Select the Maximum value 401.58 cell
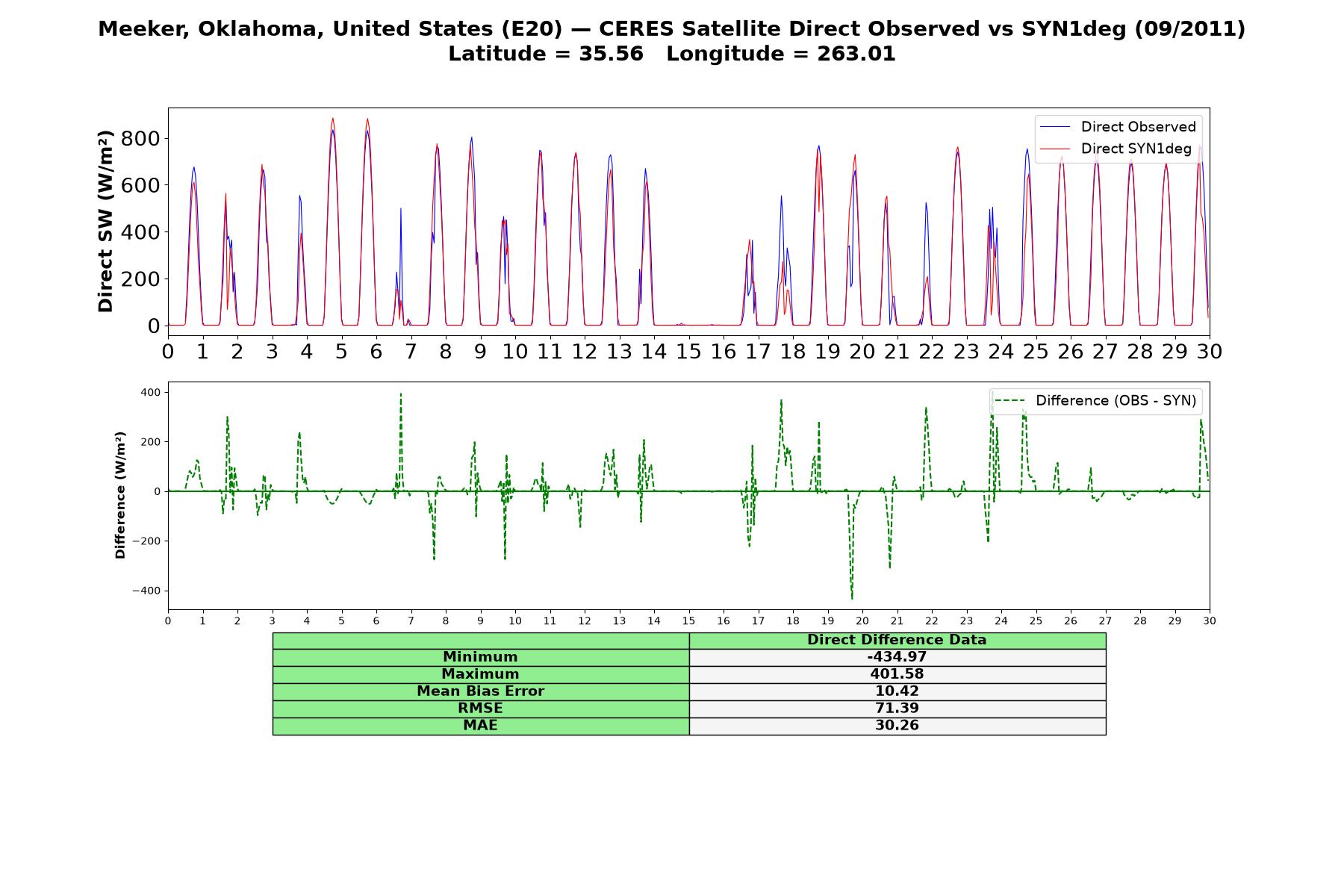 click(x=897, y=674)
